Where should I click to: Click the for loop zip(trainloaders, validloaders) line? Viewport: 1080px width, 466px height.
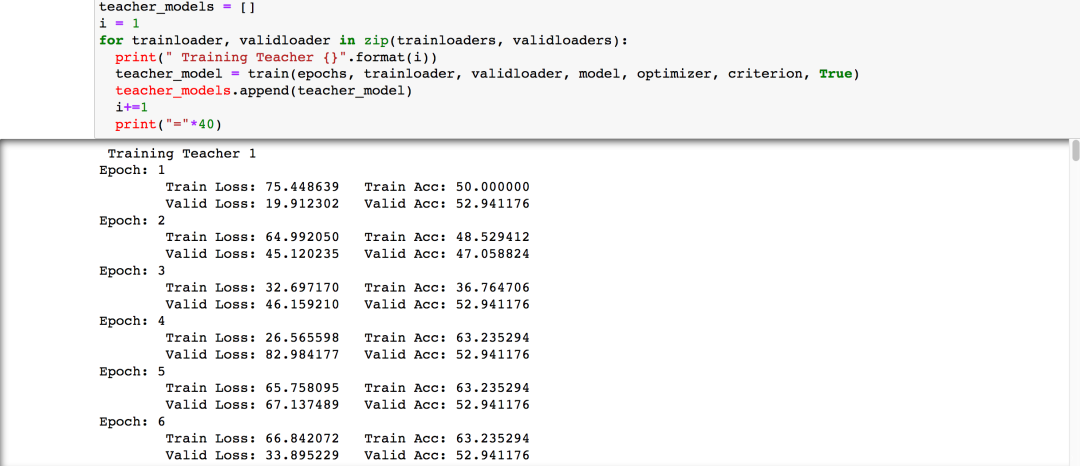364,40
